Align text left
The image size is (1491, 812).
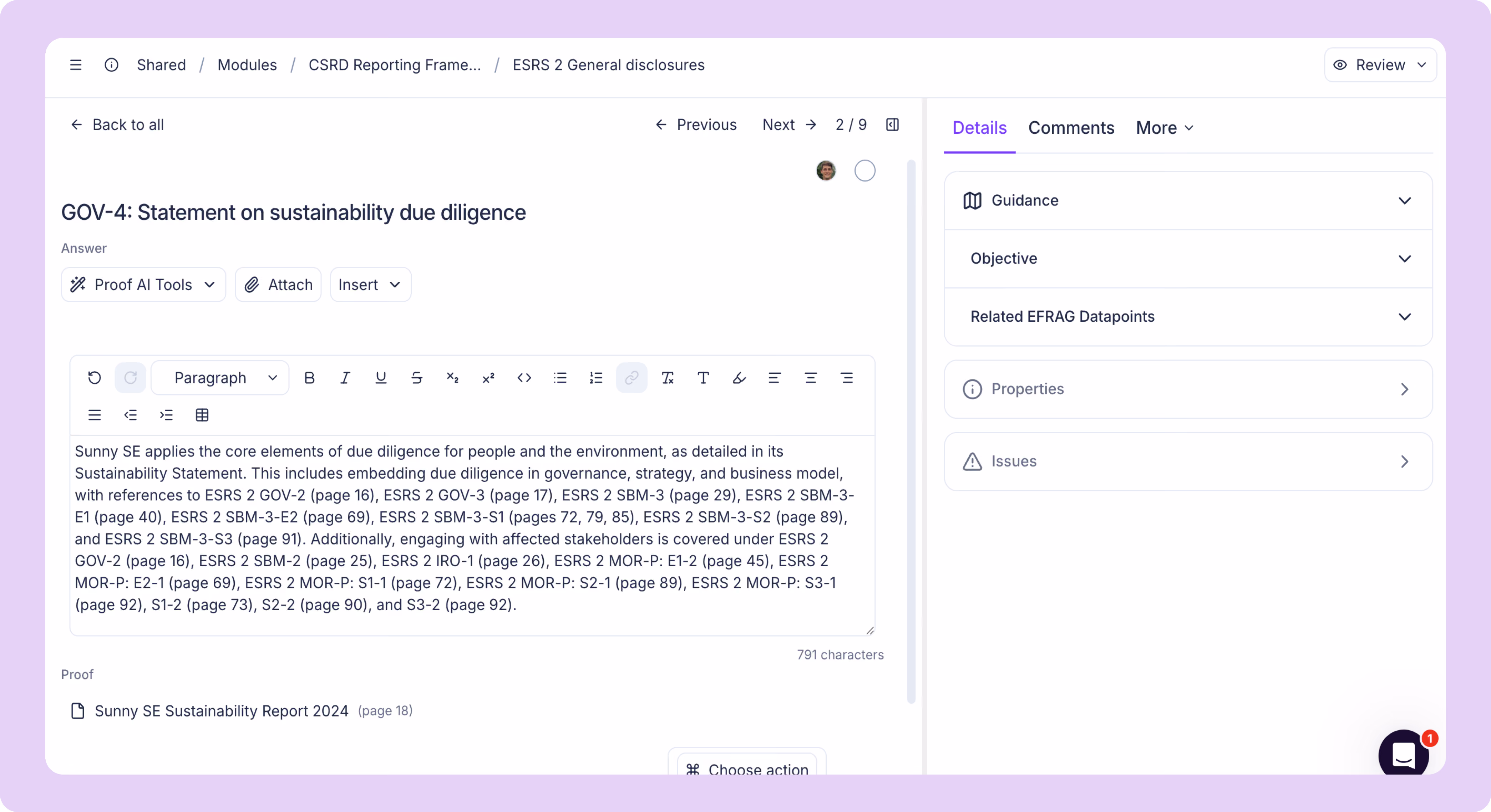[775, 378]
